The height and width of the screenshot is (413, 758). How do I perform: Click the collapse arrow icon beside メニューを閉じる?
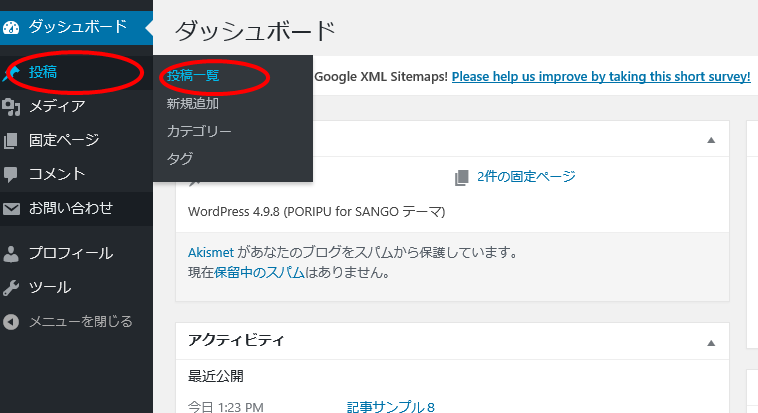click(11, 322)
